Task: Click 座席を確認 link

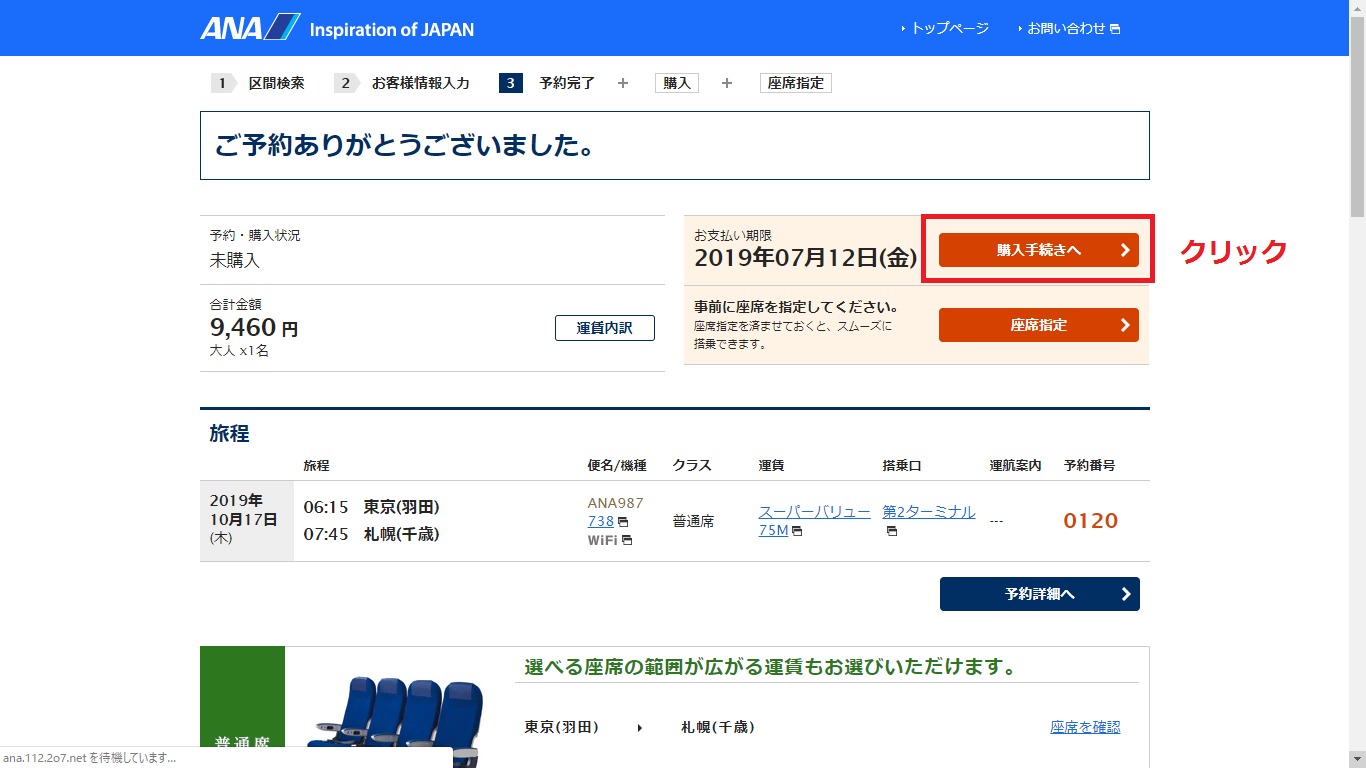Action: point(1085,727)
